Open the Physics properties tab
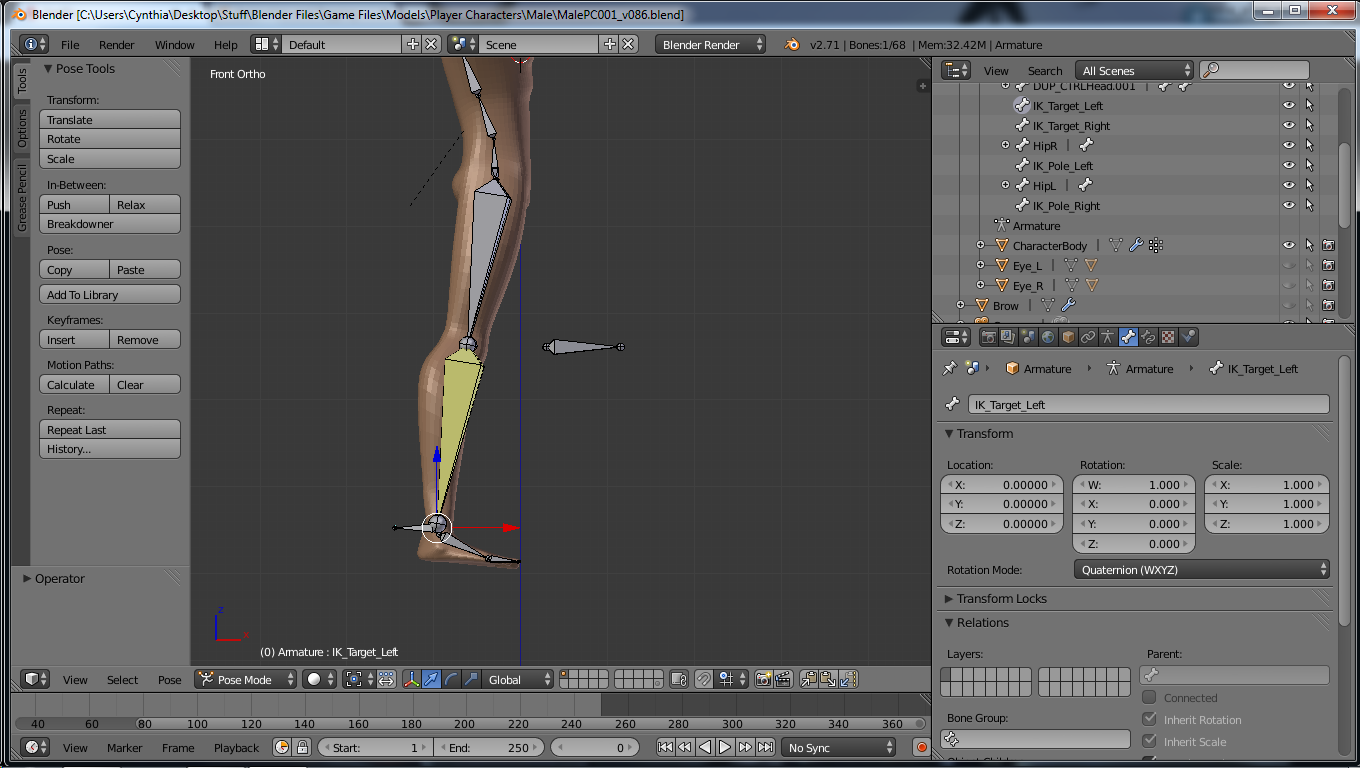The image size is (1360, 768). [1188, 337]
